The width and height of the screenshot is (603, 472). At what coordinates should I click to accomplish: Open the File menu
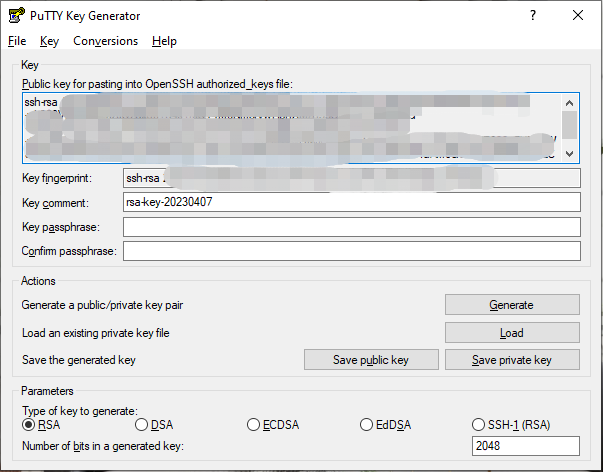[17, 41]
